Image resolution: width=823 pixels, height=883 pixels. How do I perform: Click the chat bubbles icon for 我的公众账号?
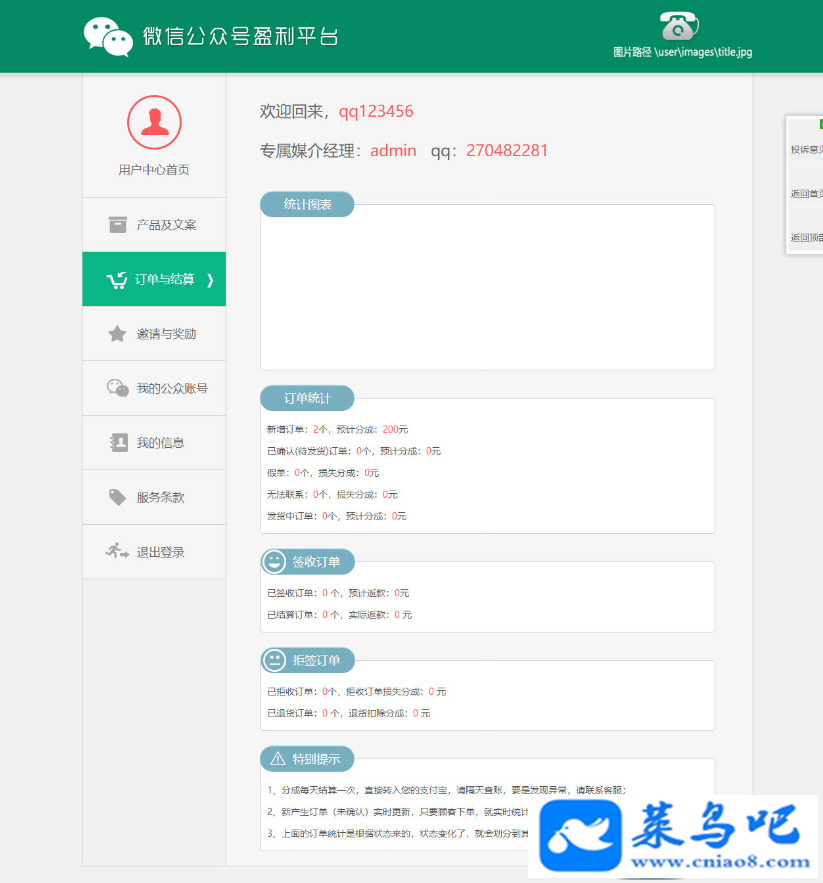click(118, 388)
